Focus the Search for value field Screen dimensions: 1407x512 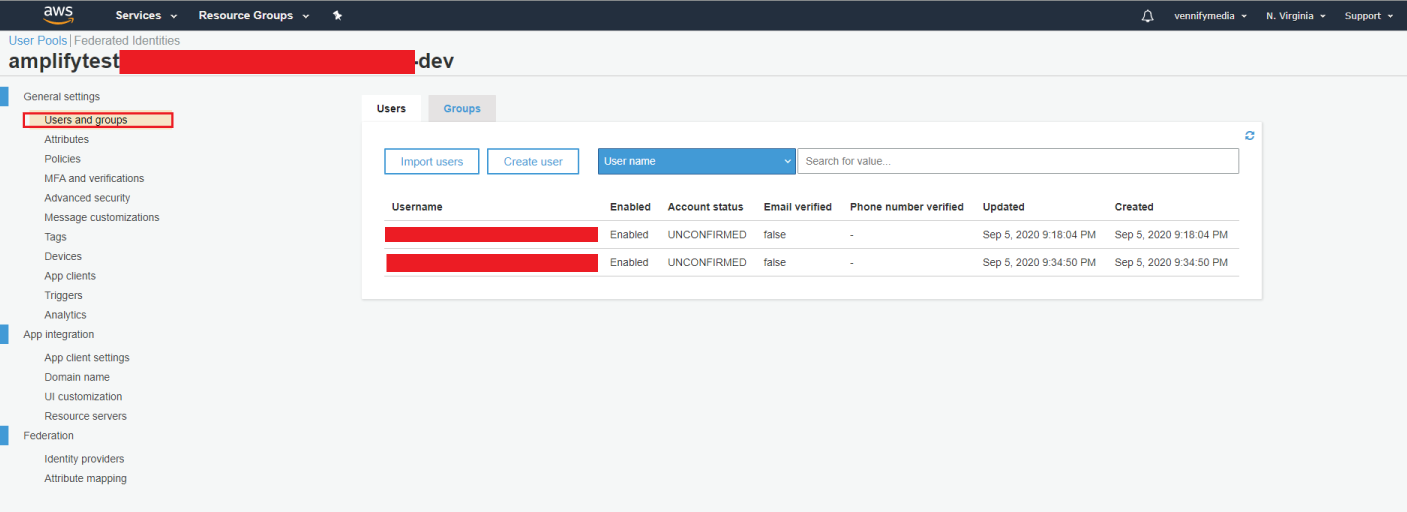[1018, 161]
